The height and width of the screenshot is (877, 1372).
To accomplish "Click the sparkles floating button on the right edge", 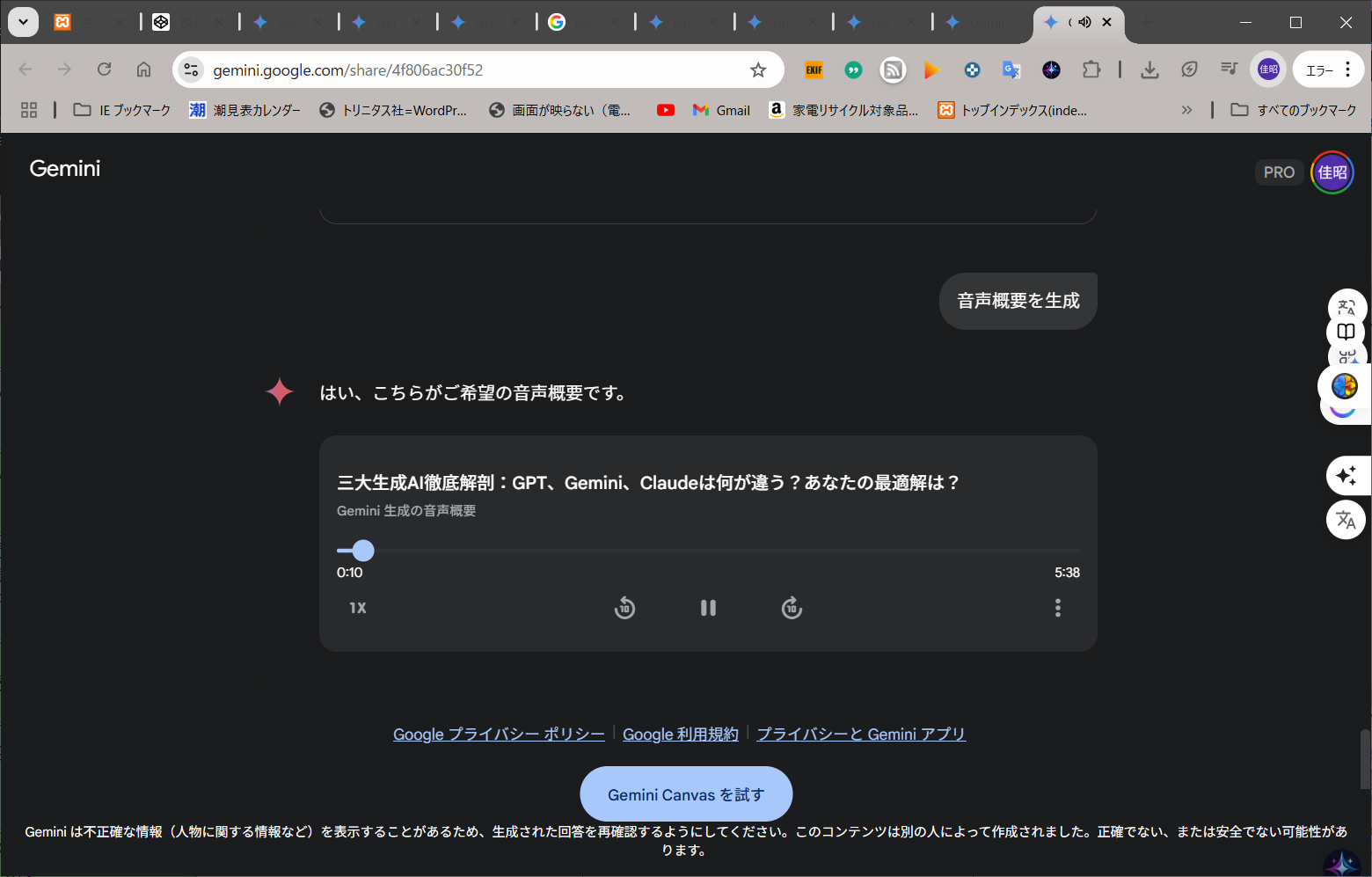I will point(1346,476).
